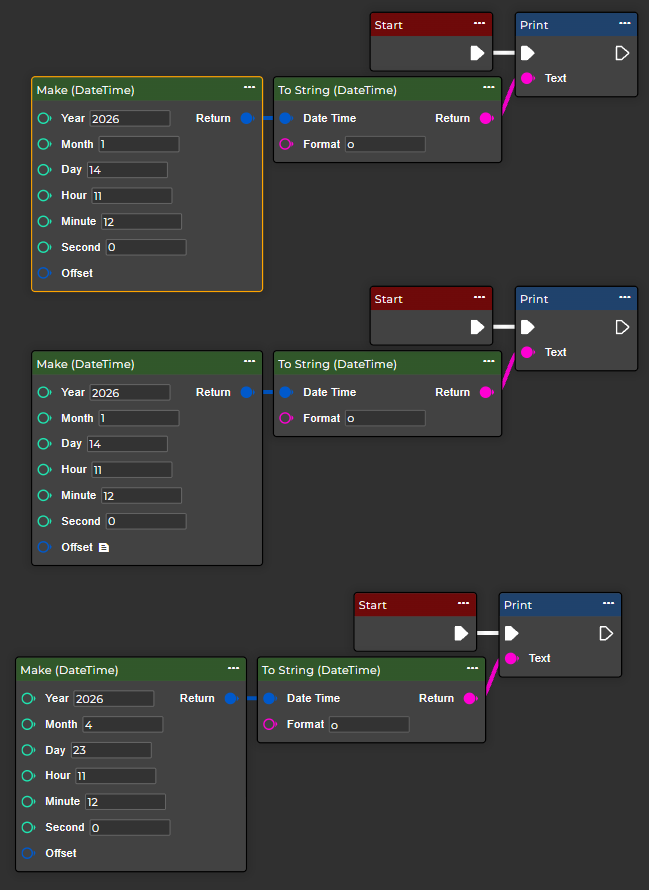Click the document icon beside the middle Offset
This screenshot has width=649, height=890.
[104, 548]
